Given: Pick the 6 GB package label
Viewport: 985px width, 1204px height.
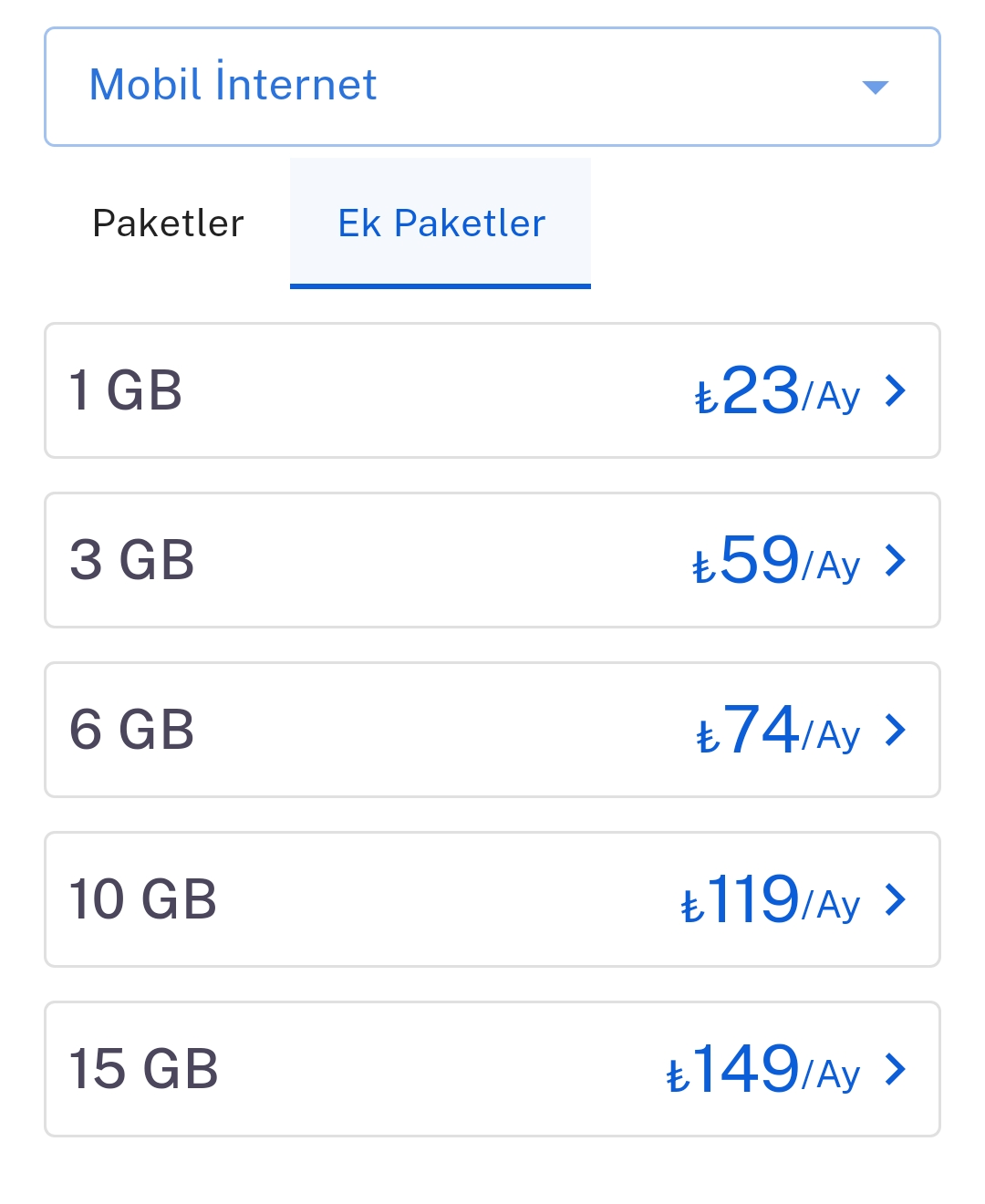Looking at the screenshot, I should (132, 731).
